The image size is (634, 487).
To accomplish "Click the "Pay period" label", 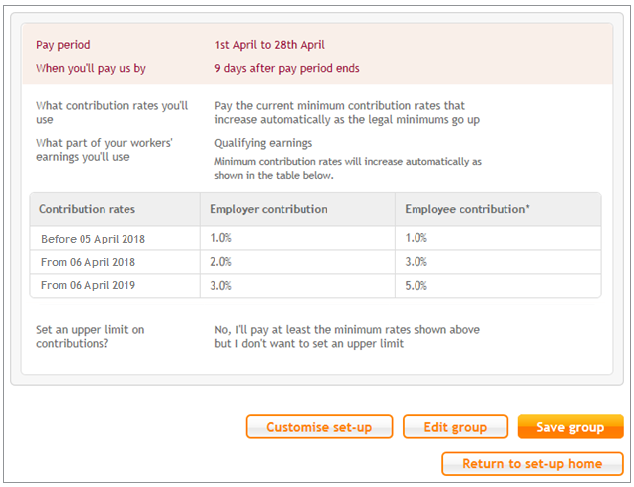I will tap(63, 45).
